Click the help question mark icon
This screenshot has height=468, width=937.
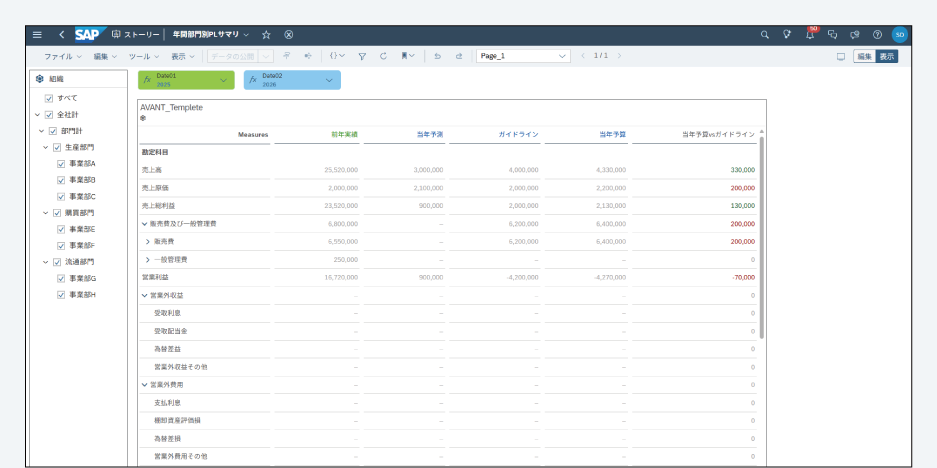[x=877, y=34]
